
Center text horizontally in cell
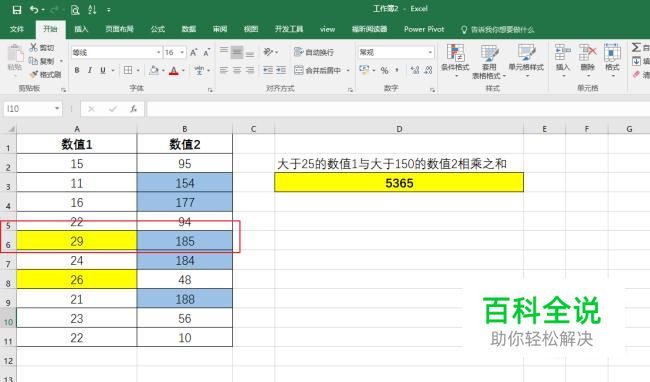pos(237,70)
